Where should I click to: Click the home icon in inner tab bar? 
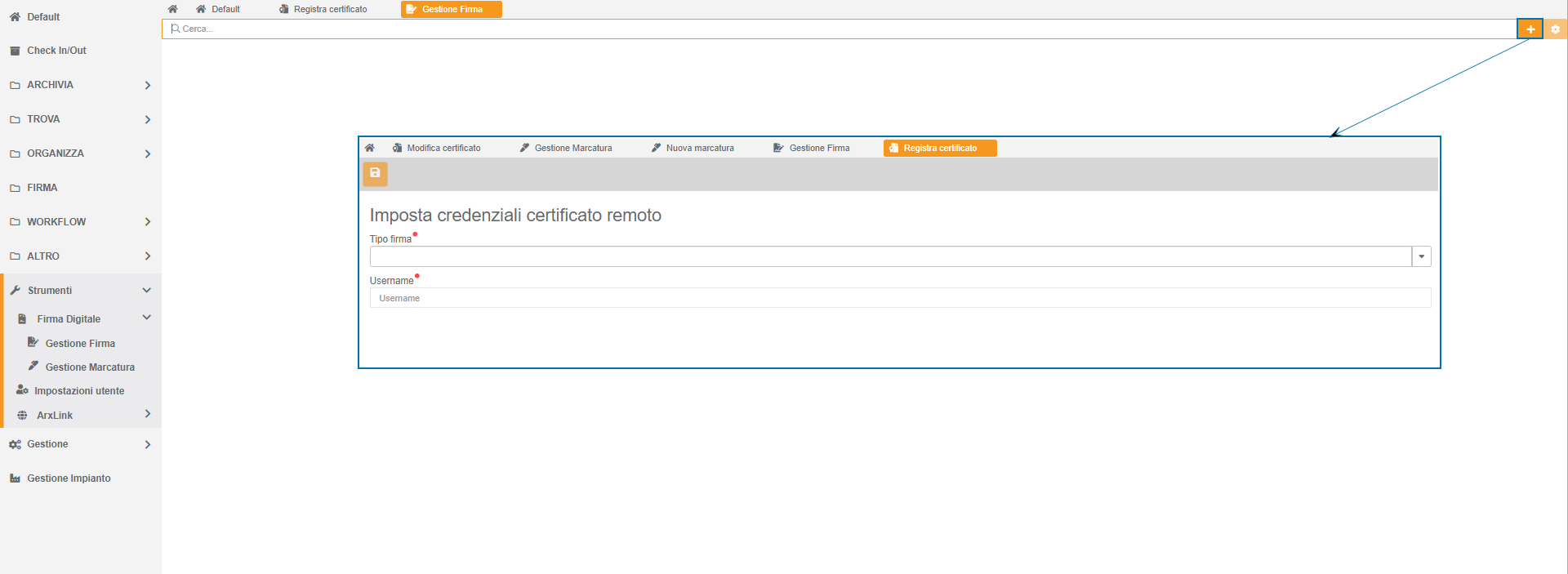point(369,148)
